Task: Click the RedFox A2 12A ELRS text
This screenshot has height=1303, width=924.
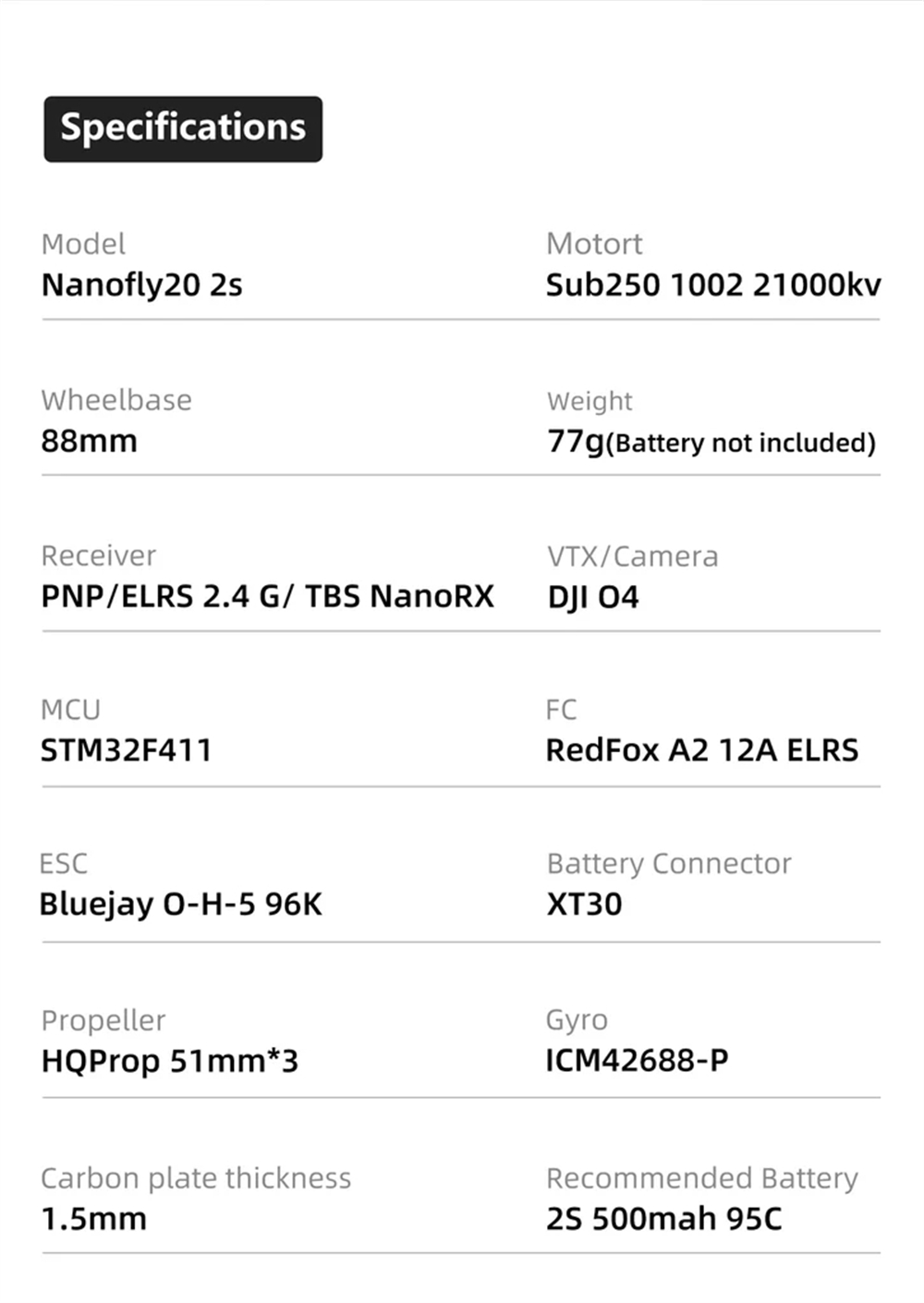Action: point(702,749)
